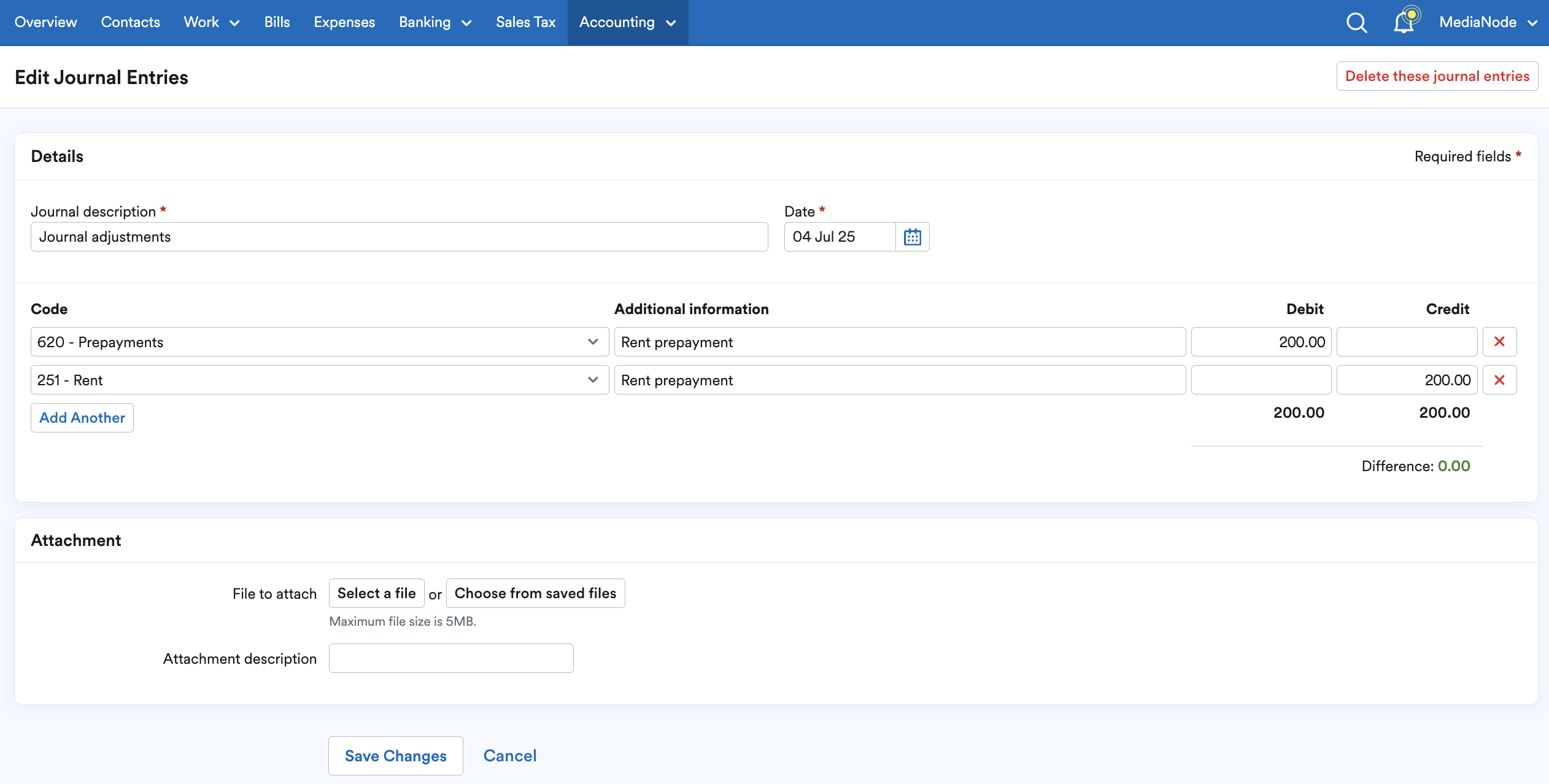Open the notifications bell
This screenshot has width=1549, height=784.
tap(1404, 22)
